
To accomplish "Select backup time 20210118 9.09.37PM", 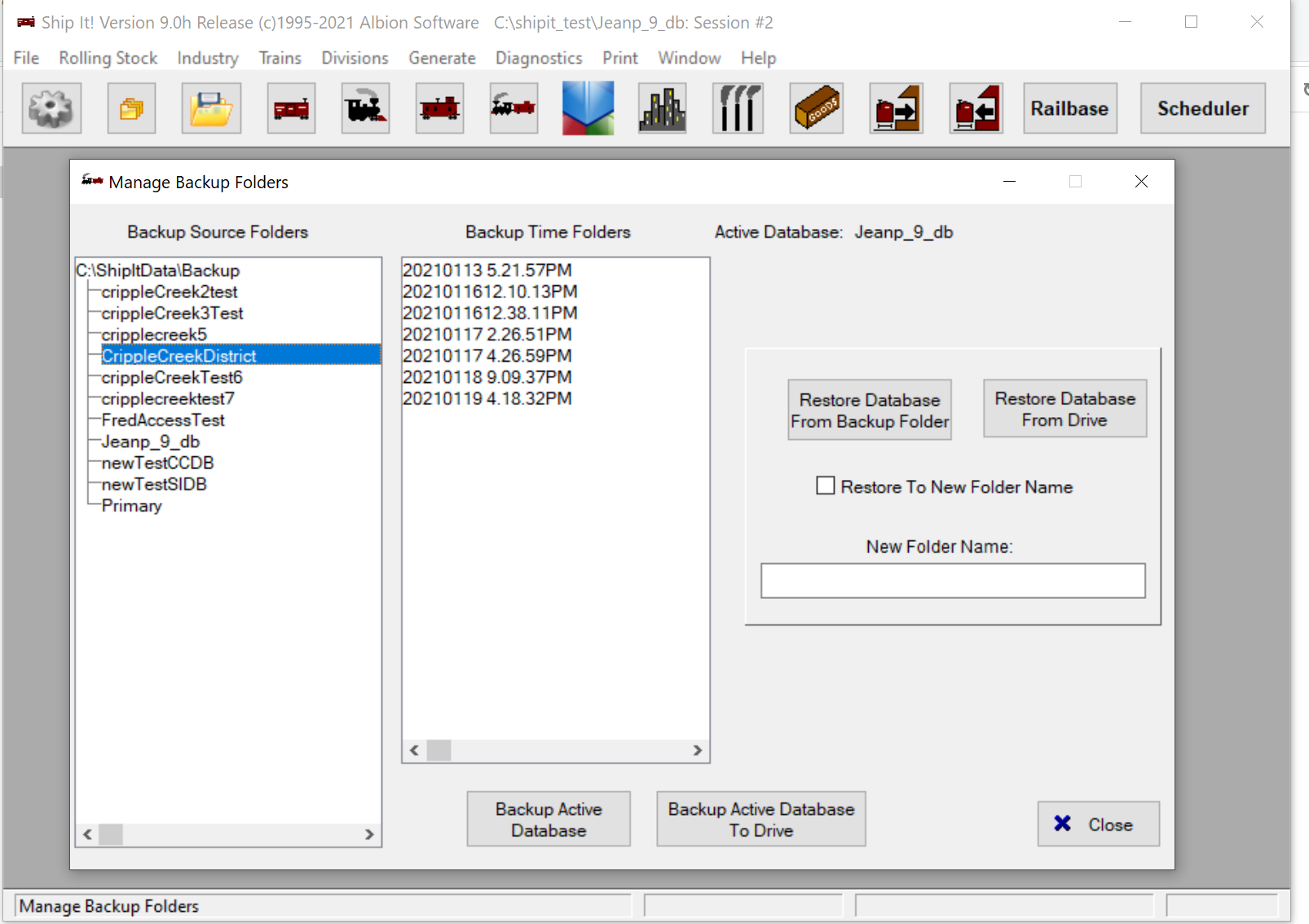I will tap(487, 376).
